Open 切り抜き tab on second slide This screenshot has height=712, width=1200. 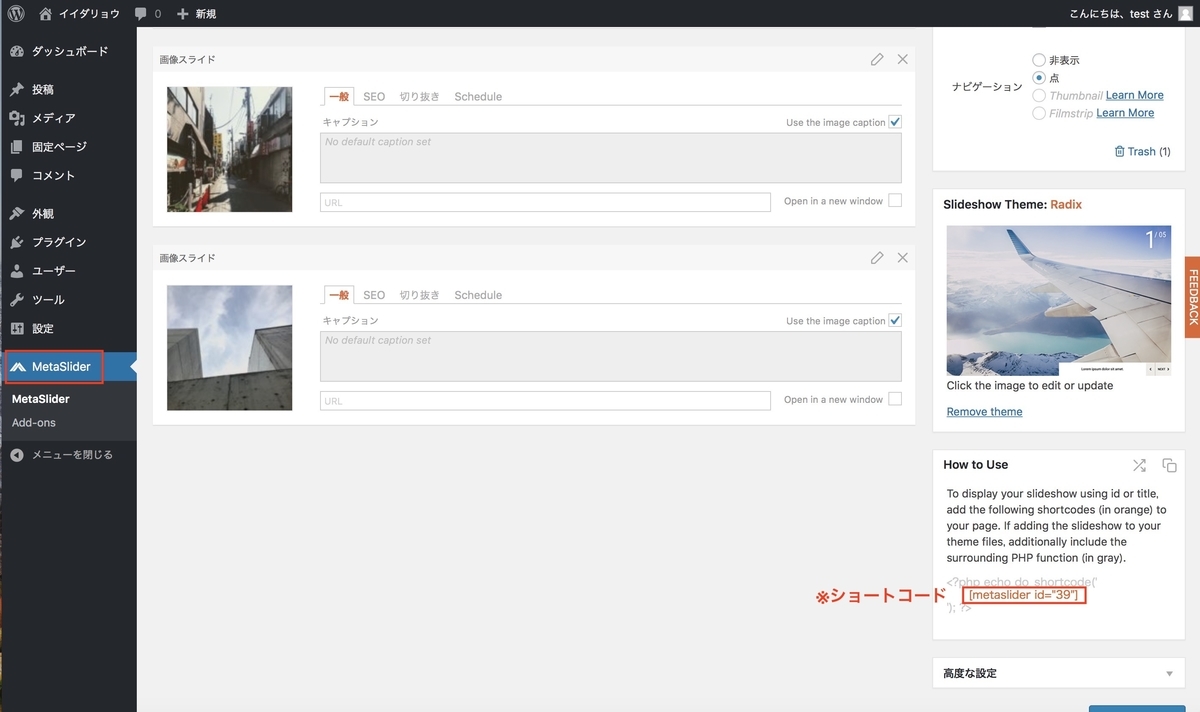pos(420,295)
